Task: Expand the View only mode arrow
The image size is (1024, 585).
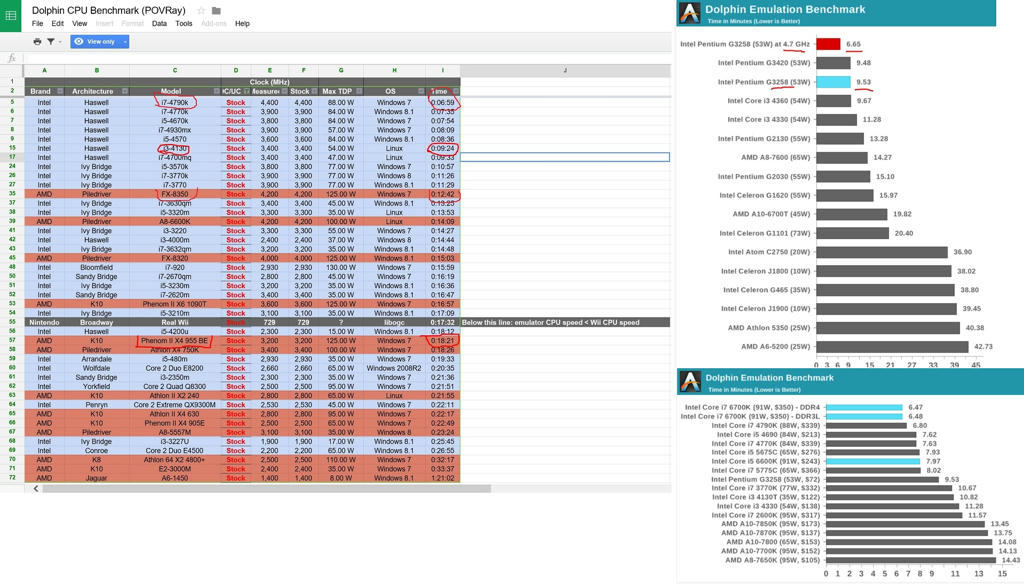Action: [x=125, y=41]
